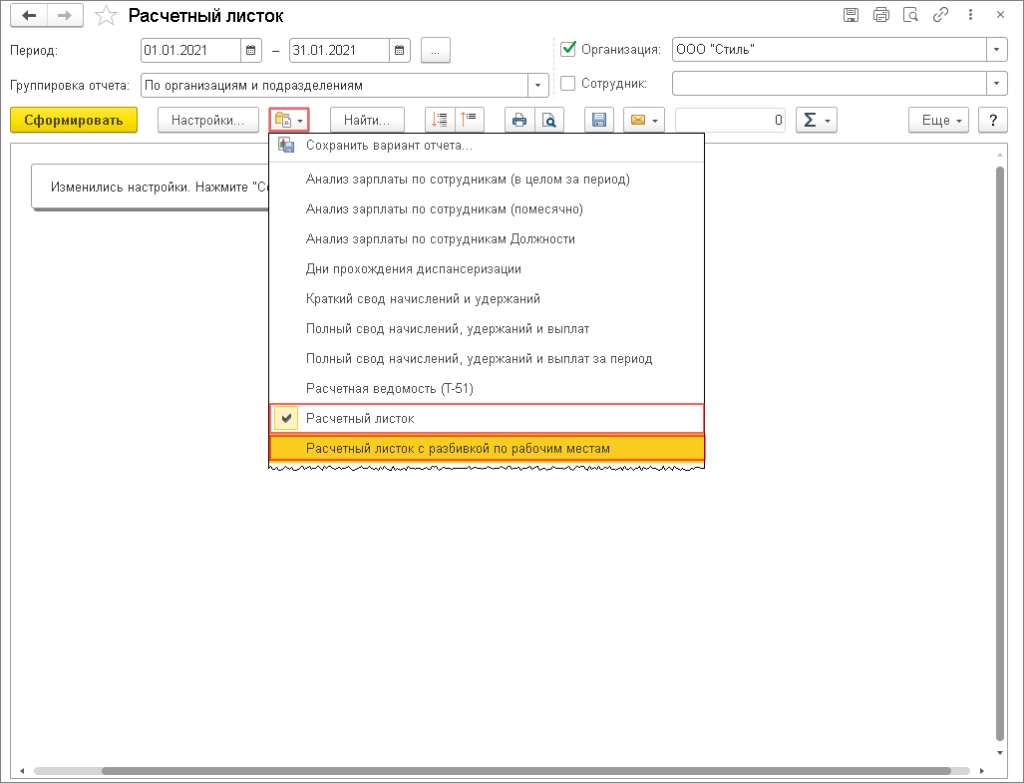Enable the Сотрудник checkbox
Image resolution: width=1024 pixels, height=783 pixels.
pos(569,83)
